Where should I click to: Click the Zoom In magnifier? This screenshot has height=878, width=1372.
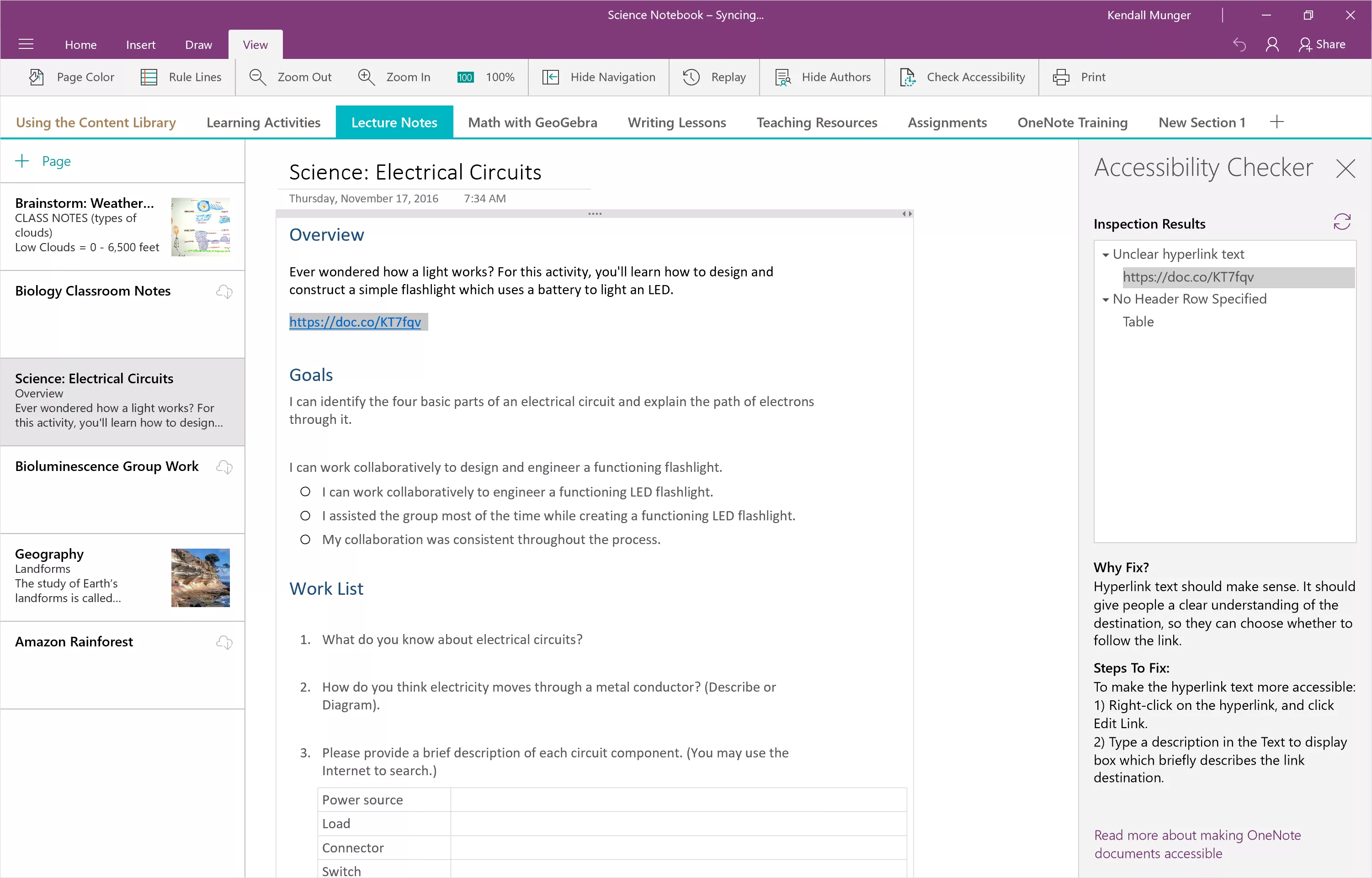click(x=366, y=77)
